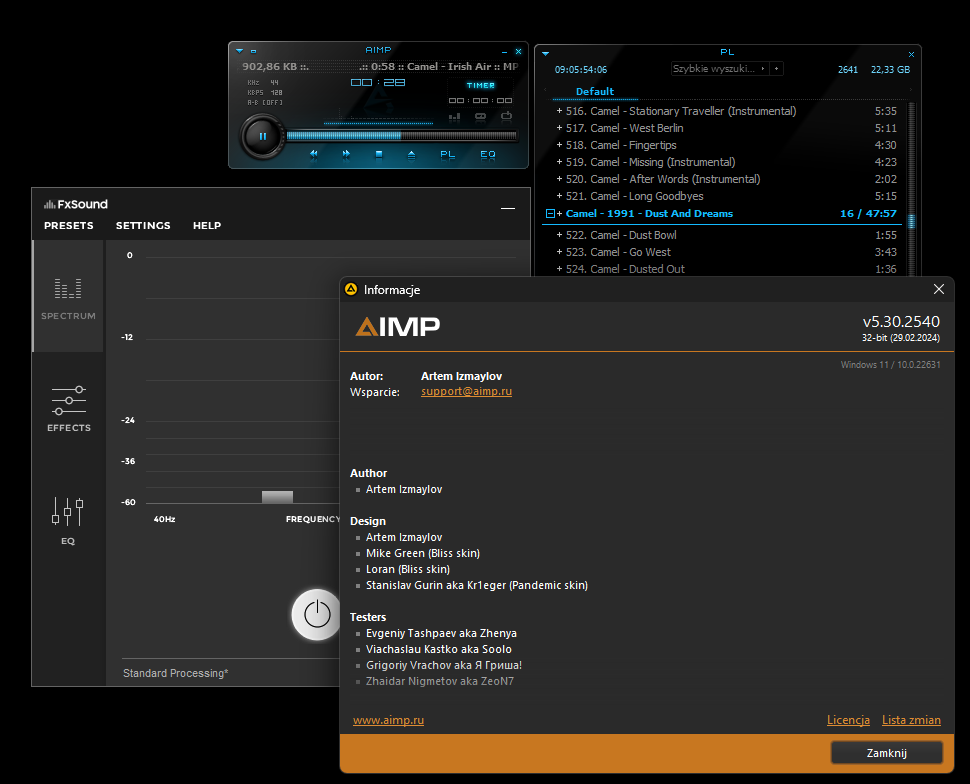Image resolution: width=970 pixels, height=784 pixels.
Task: Minimize the FxSound window
Action: tap(508, 209)
